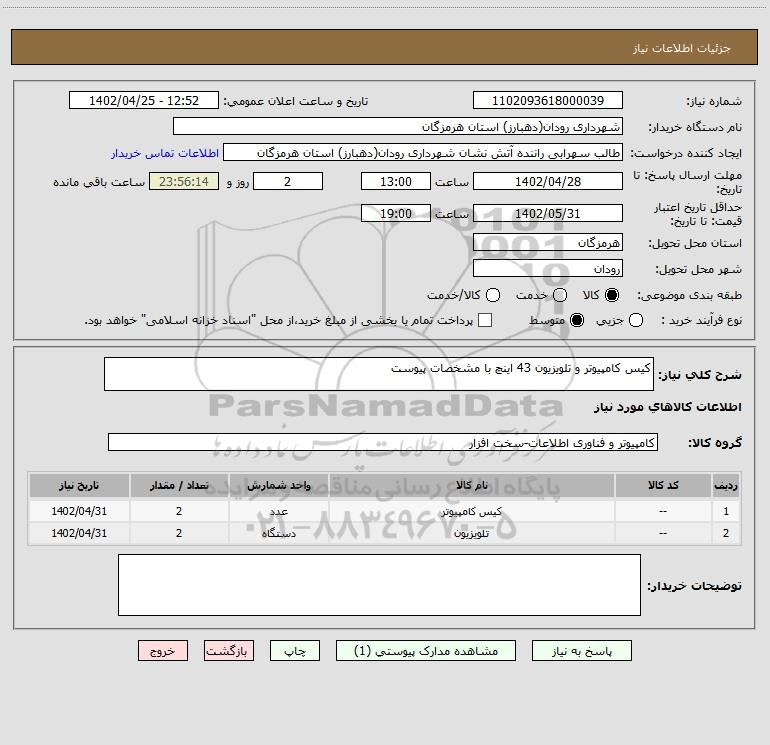Click the دستگاه unit cell

278,533
